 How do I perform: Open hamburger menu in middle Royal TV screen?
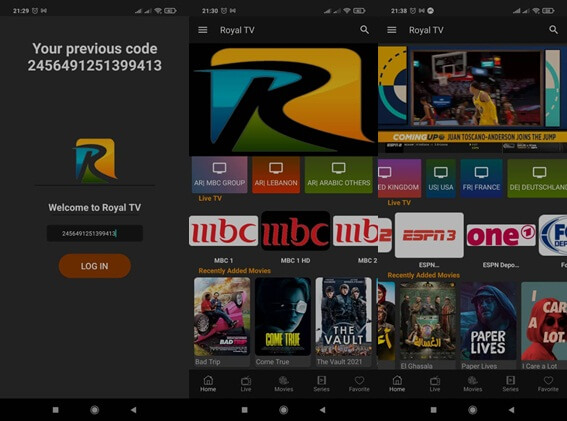[x=202, y=30]
